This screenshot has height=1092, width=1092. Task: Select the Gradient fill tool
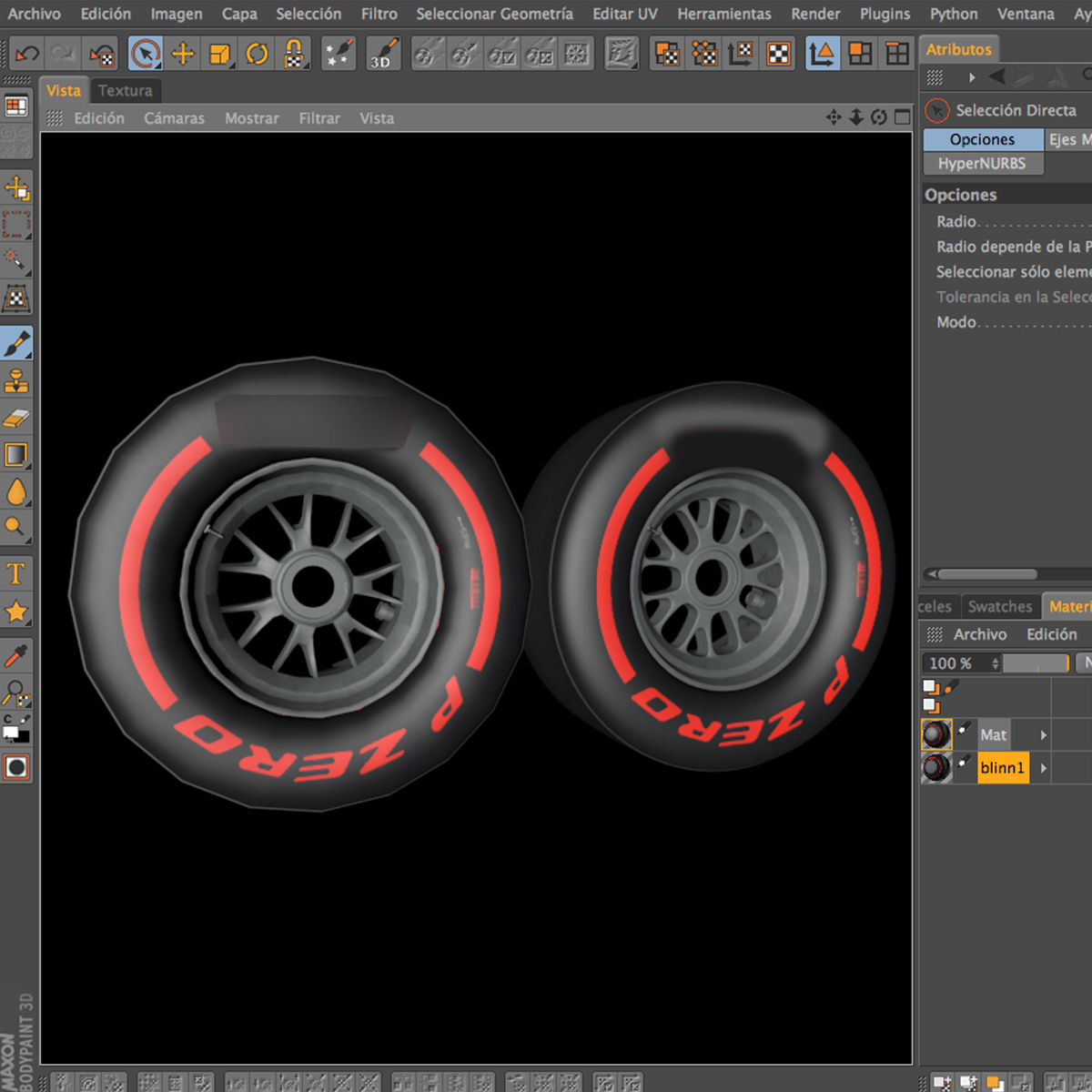coord(16,454)
